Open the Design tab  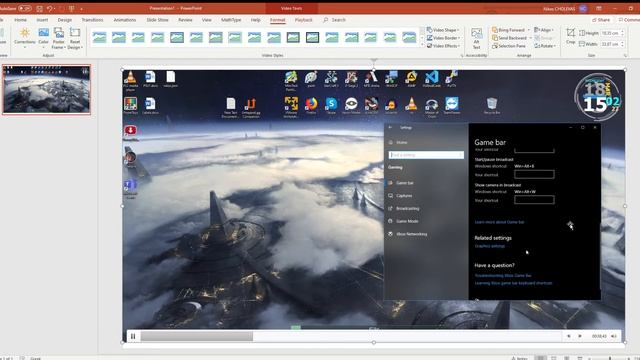pos(64,20)
